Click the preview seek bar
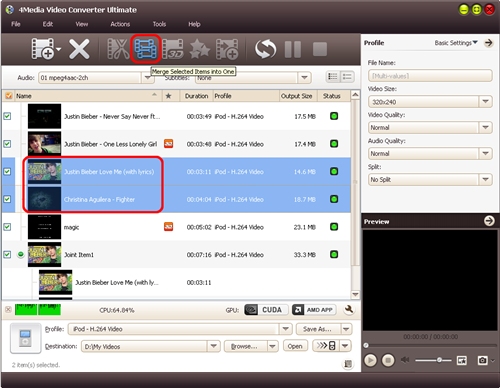Viewport: 500px width, 388px height. click(430, 345)
